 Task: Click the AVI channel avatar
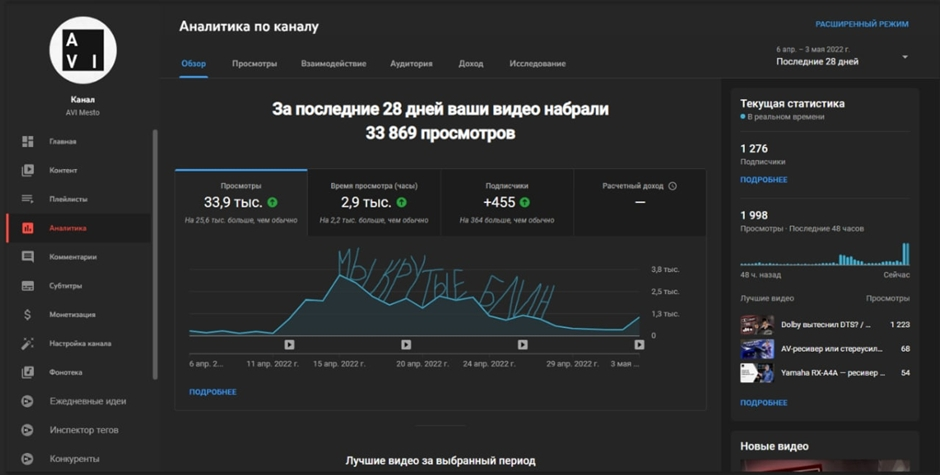(83, 50)
